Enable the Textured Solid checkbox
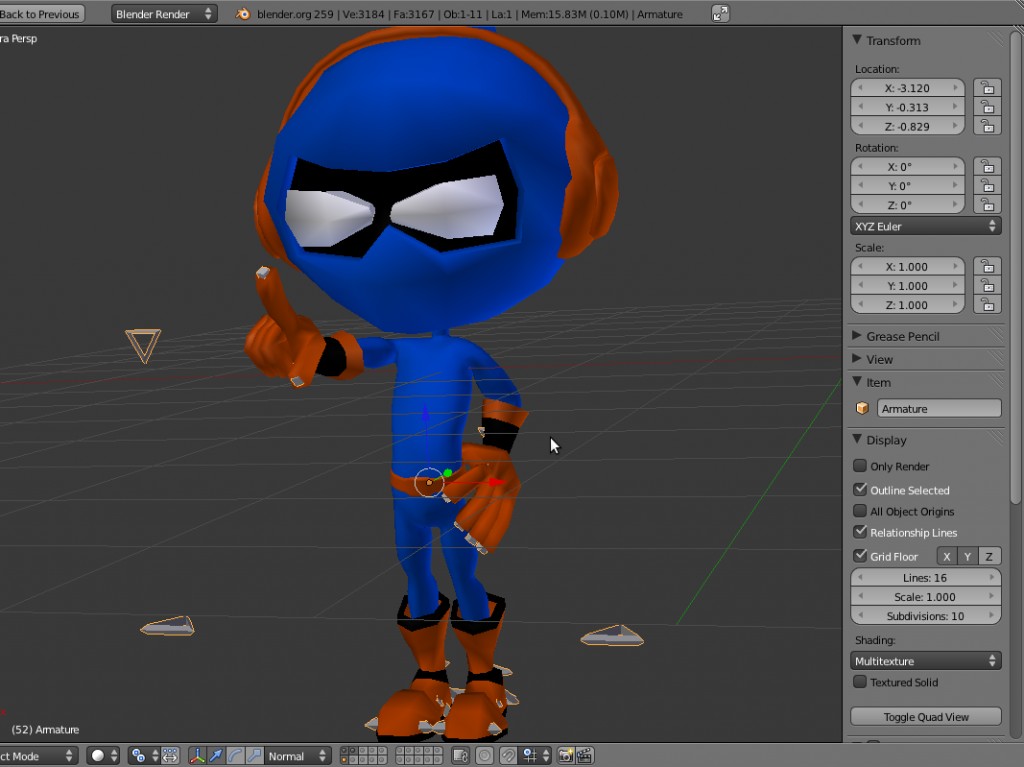The height and width of the screenshot is (767, 1024). click(862, 682)
